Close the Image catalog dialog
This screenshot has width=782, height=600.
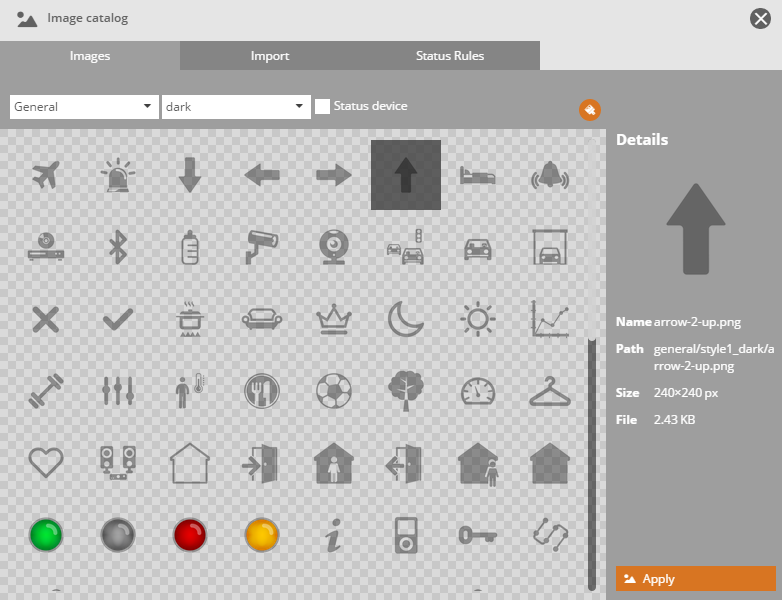pyautogui.click(x=760, y=18)
